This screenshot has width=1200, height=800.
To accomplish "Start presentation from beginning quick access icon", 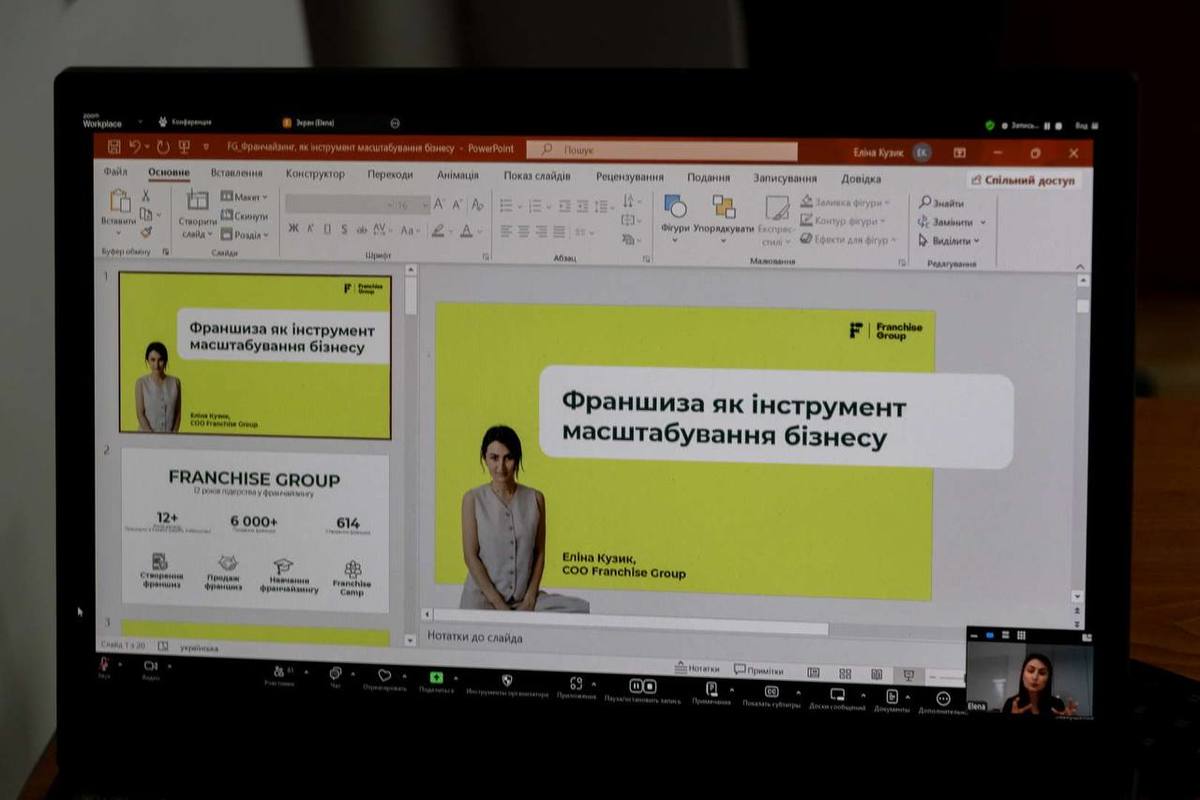I will tap(184, 147).
